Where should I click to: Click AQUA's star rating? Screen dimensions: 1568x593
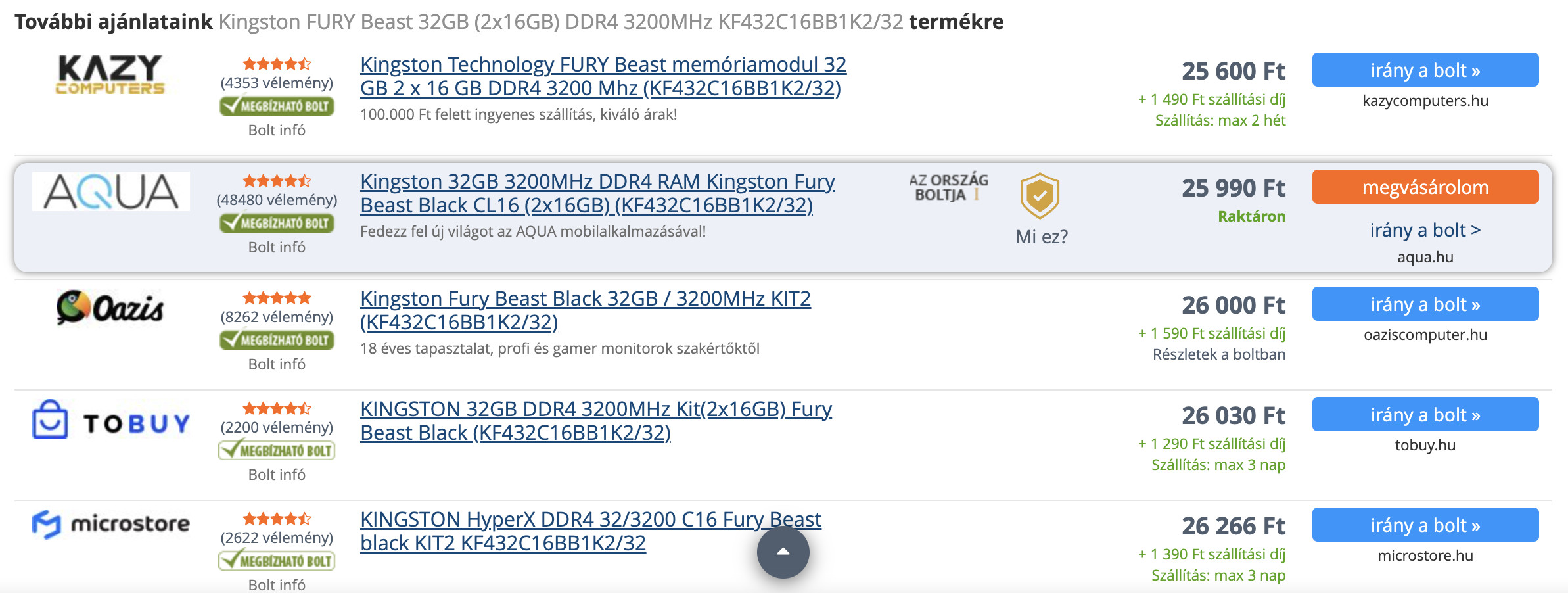tap(277, 181)
